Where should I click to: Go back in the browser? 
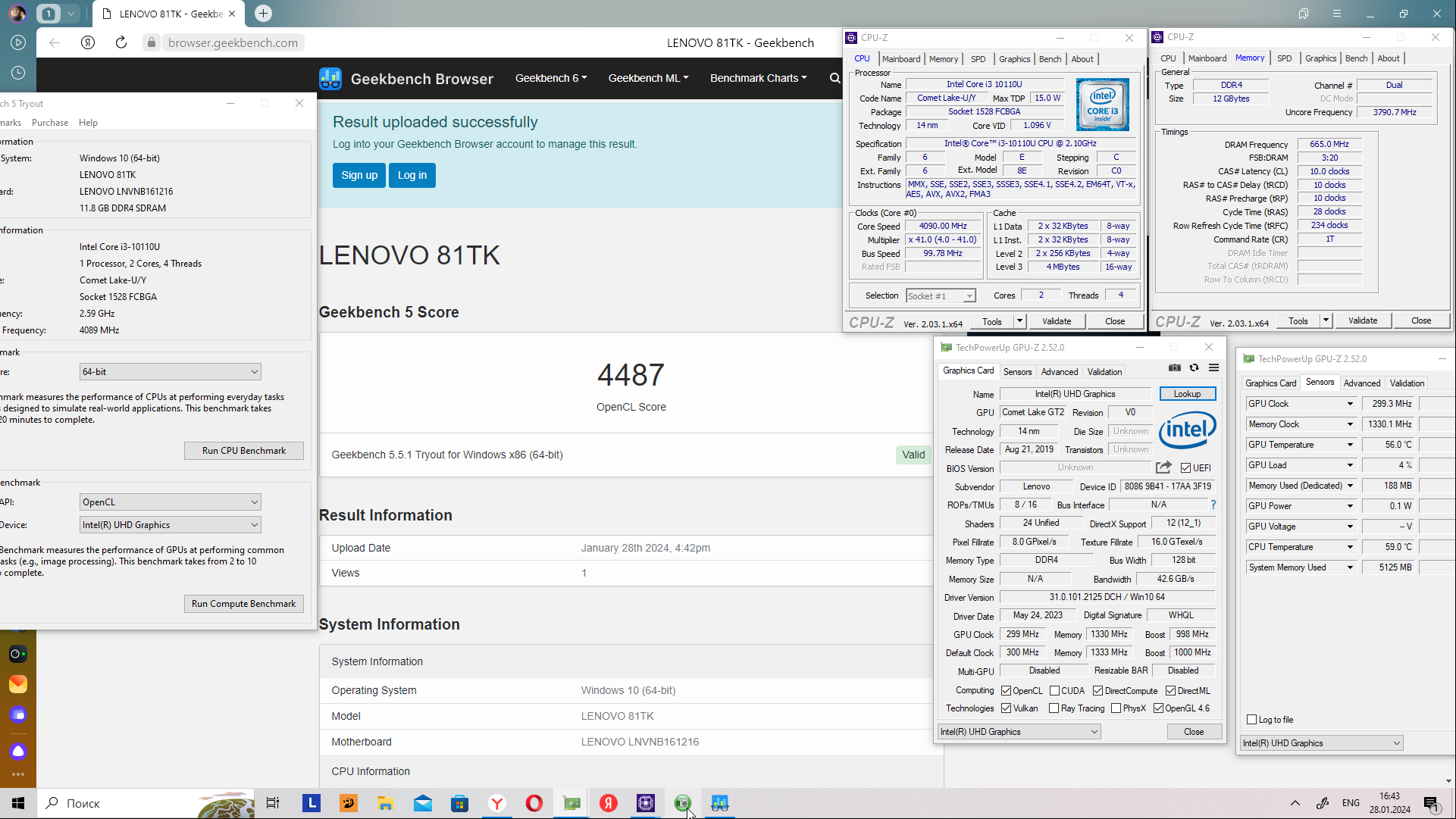[x=55, y=42]
